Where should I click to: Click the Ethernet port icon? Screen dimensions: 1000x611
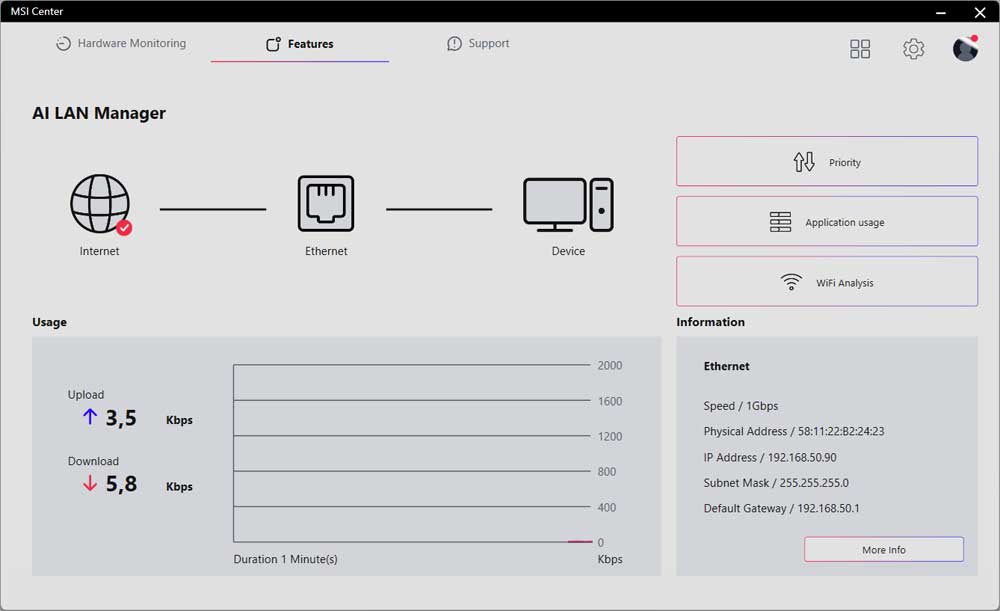click(x=326, y=204)
